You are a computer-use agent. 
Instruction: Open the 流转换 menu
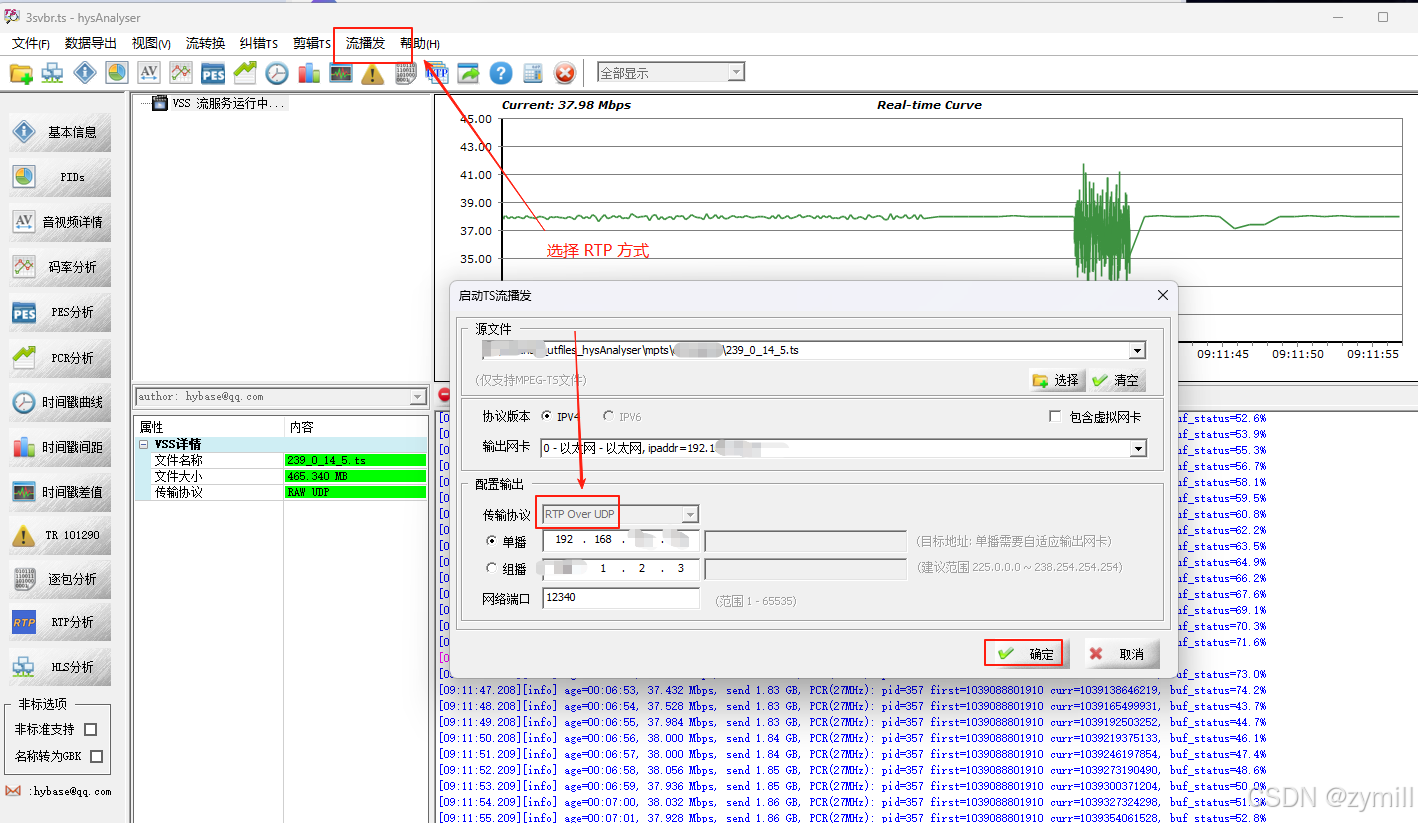(205, 43)
